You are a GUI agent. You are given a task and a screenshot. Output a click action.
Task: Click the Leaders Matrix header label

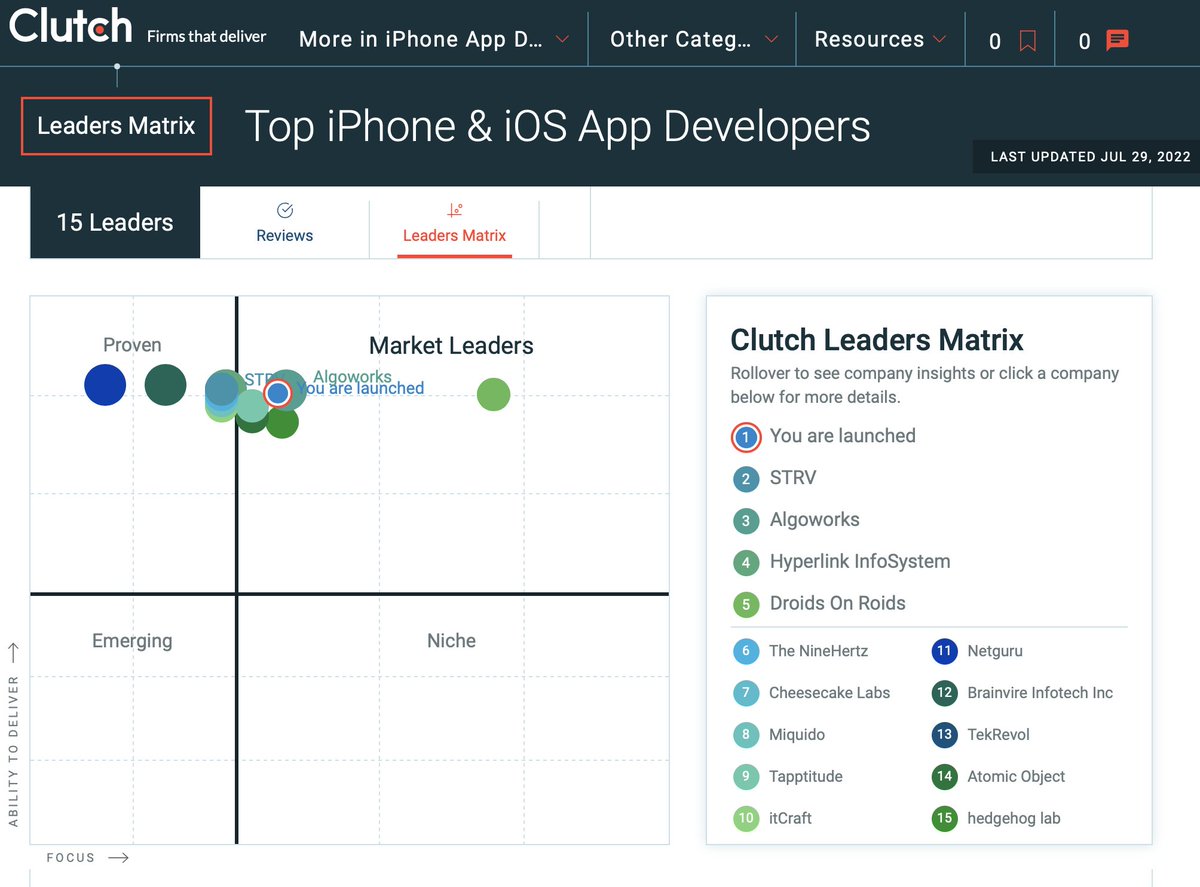tap(116, 127)
